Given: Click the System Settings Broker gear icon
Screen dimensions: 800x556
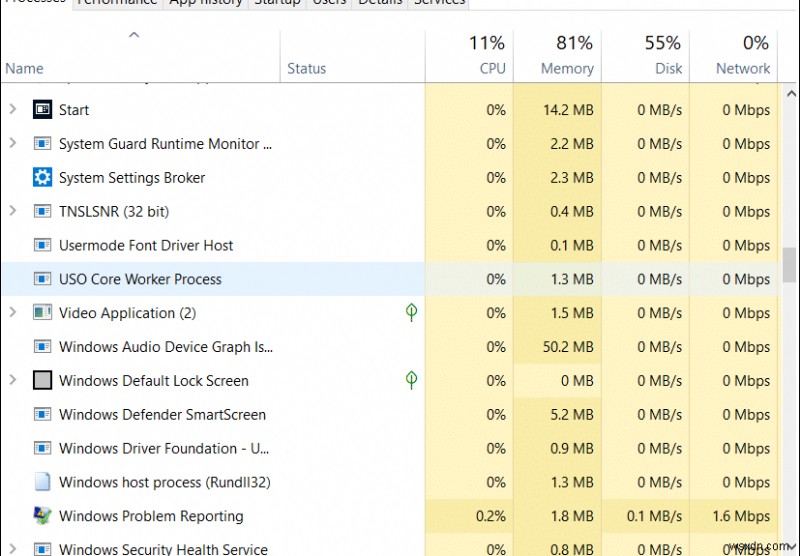Looking at the screenshot, I should 42,178.
